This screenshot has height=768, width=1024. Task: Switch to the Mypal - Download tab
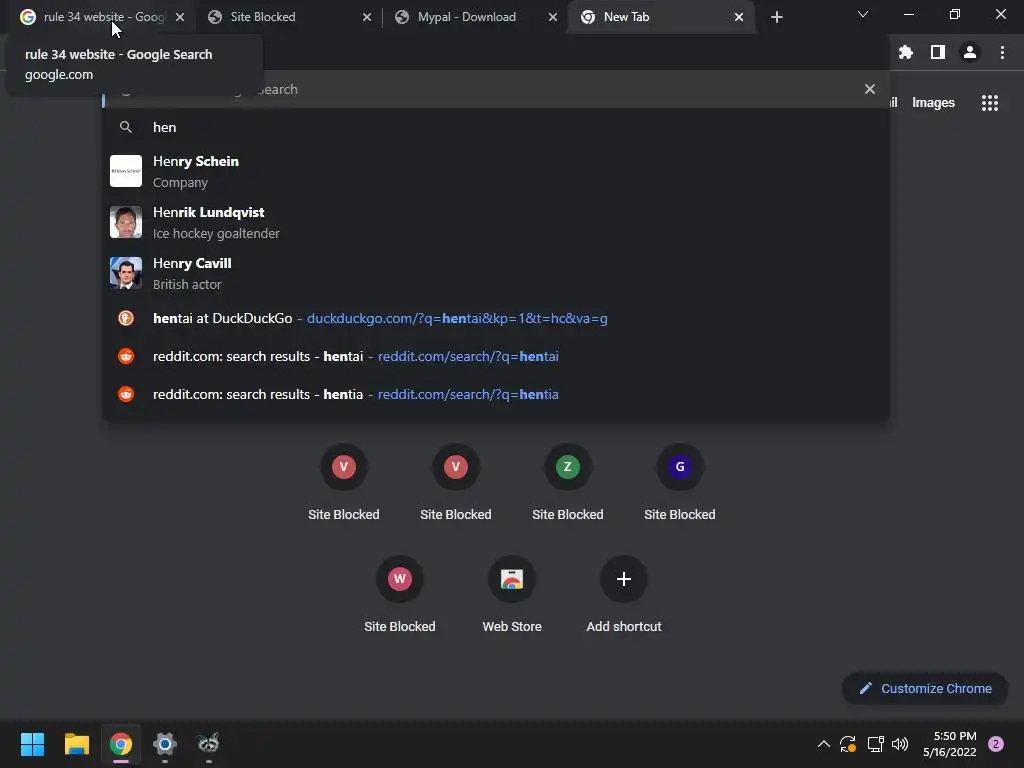tap(473, 17)
